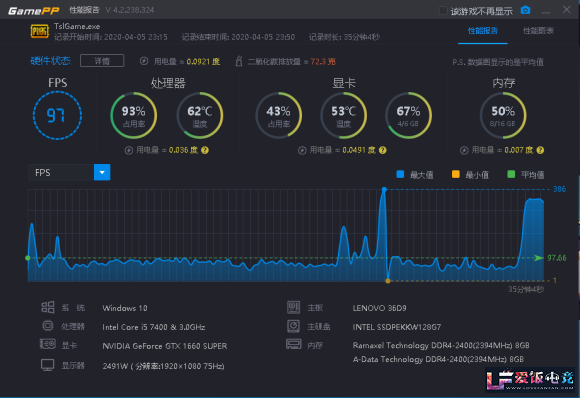Click the green average marker at chart start

click(28, 258)
